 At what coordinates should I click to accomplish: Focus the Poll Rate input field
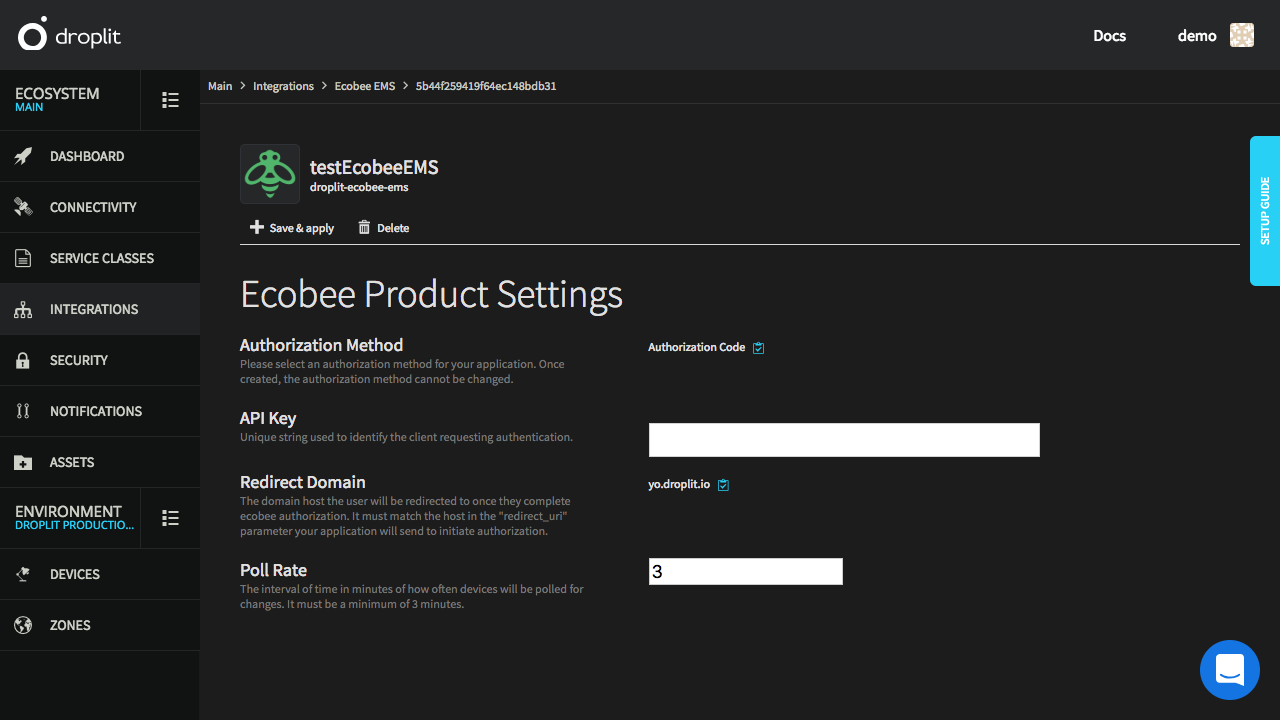(746, 572)
